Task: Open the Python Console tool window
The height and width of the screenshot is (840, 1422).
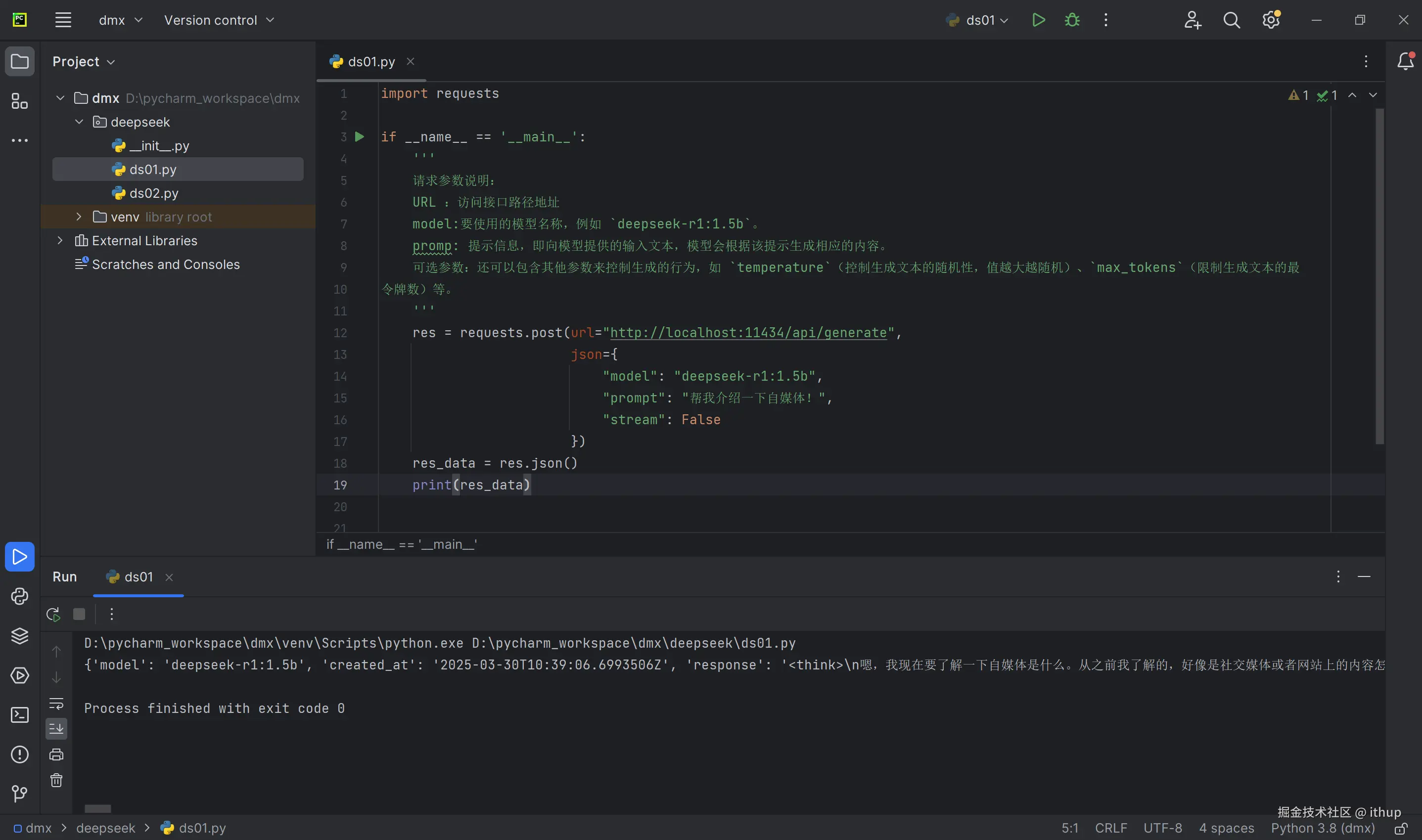Action: pyautogui.click(x=20, y=597)
